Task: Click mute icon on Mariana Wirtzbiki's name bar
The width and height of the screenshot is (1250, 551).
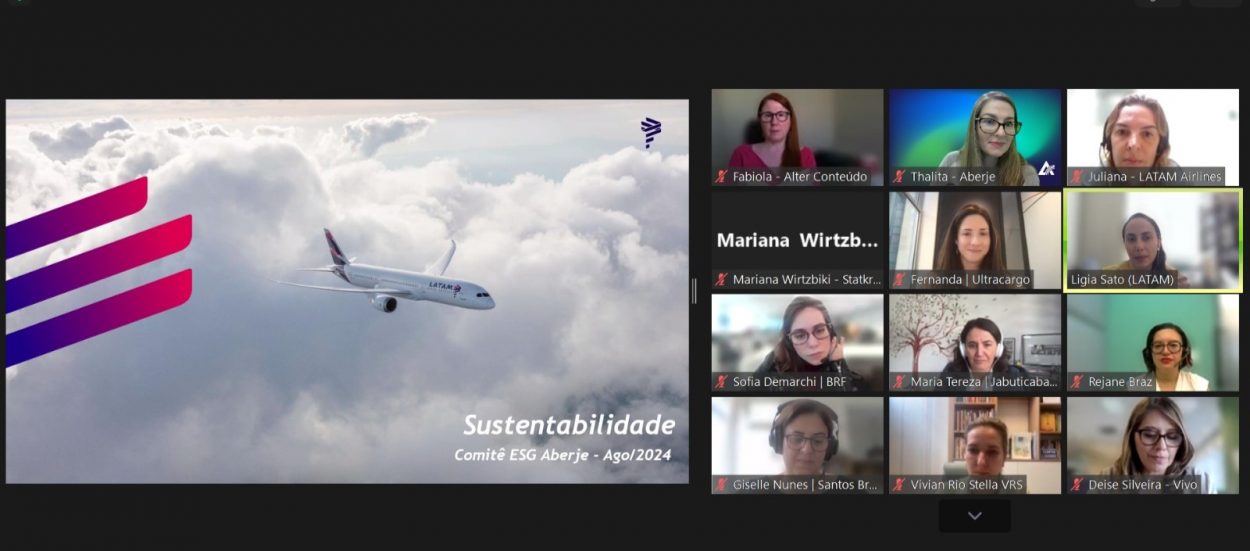Action: click(721, 280)
